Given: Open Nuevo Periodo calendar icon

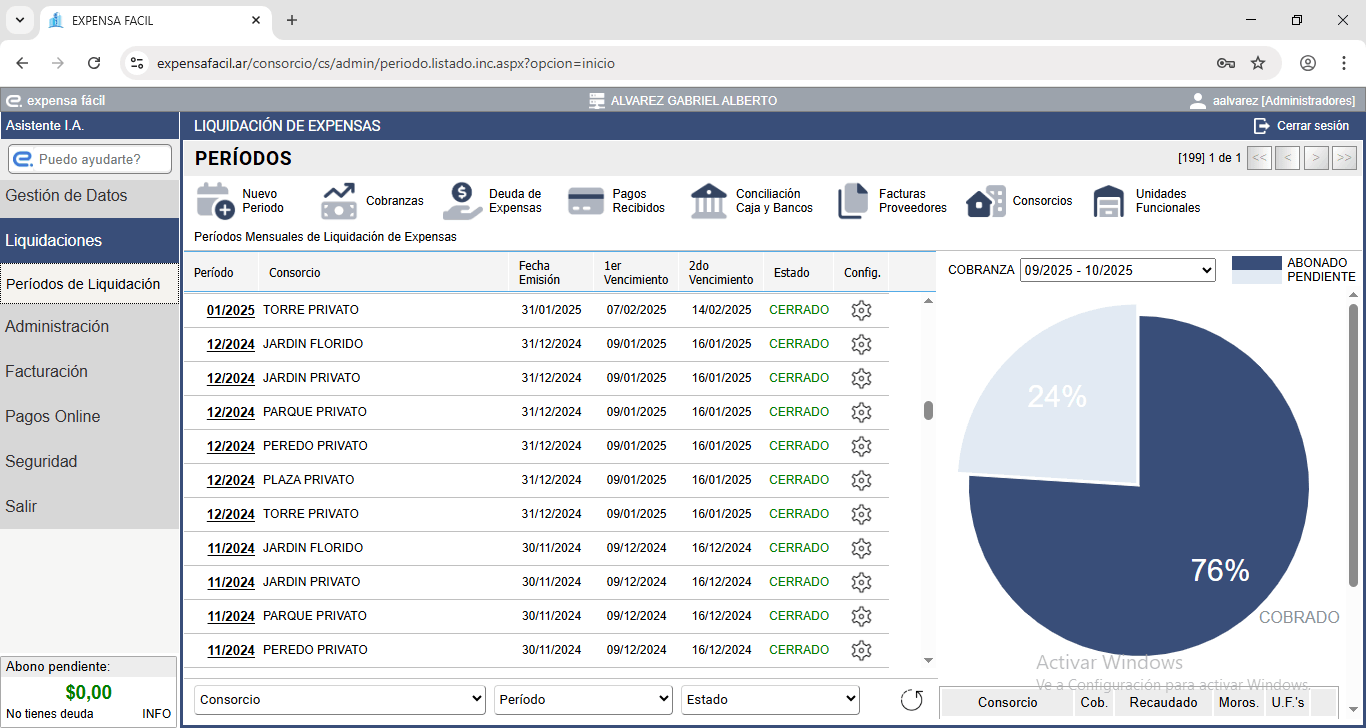Looking at the screenshot, I should pyautogui.click(x=215, y=201).
